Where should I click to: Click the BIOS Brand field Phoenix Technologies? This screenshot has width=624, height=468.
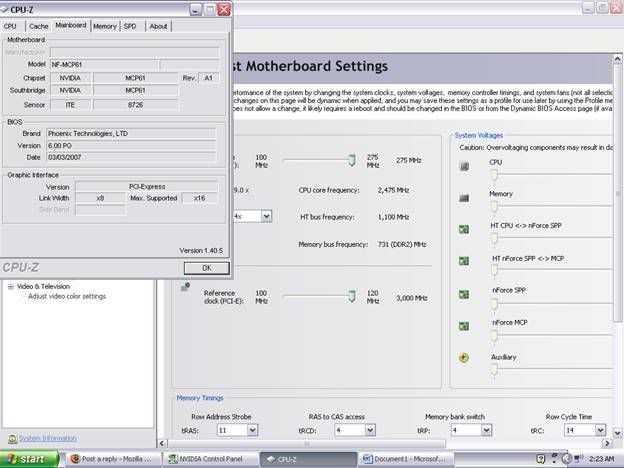tap(131, 134)
